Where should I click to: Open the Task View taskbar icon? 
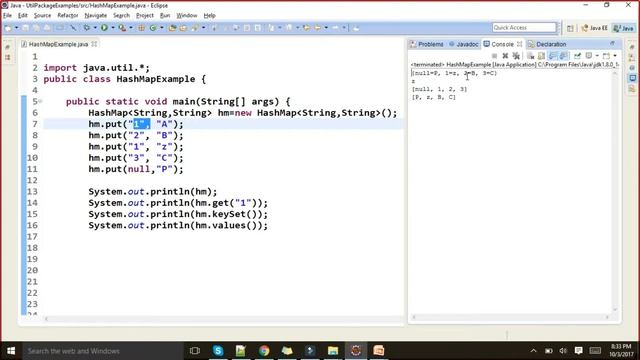point(195,351)
